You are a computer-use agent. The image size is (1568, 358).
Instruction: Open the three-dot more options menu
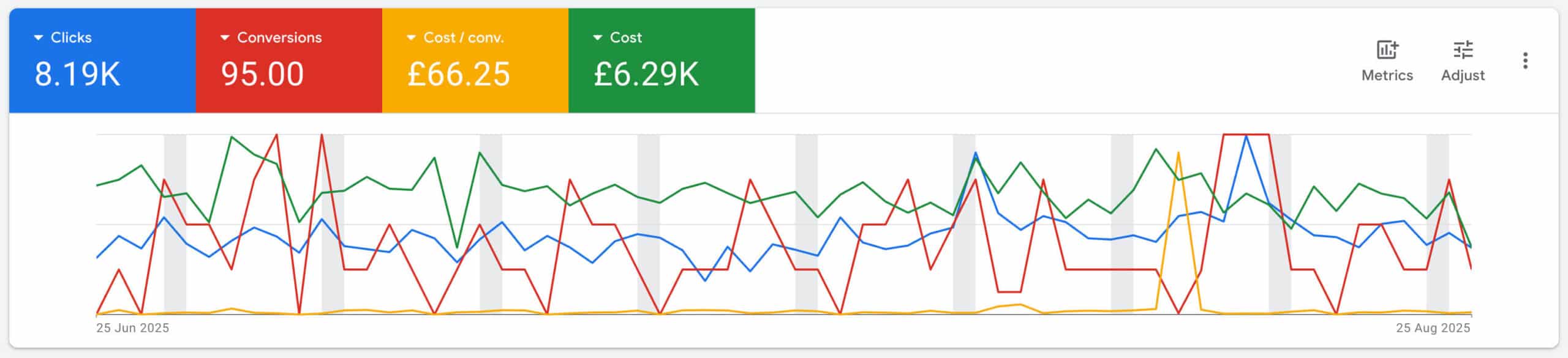[1525, 61]
